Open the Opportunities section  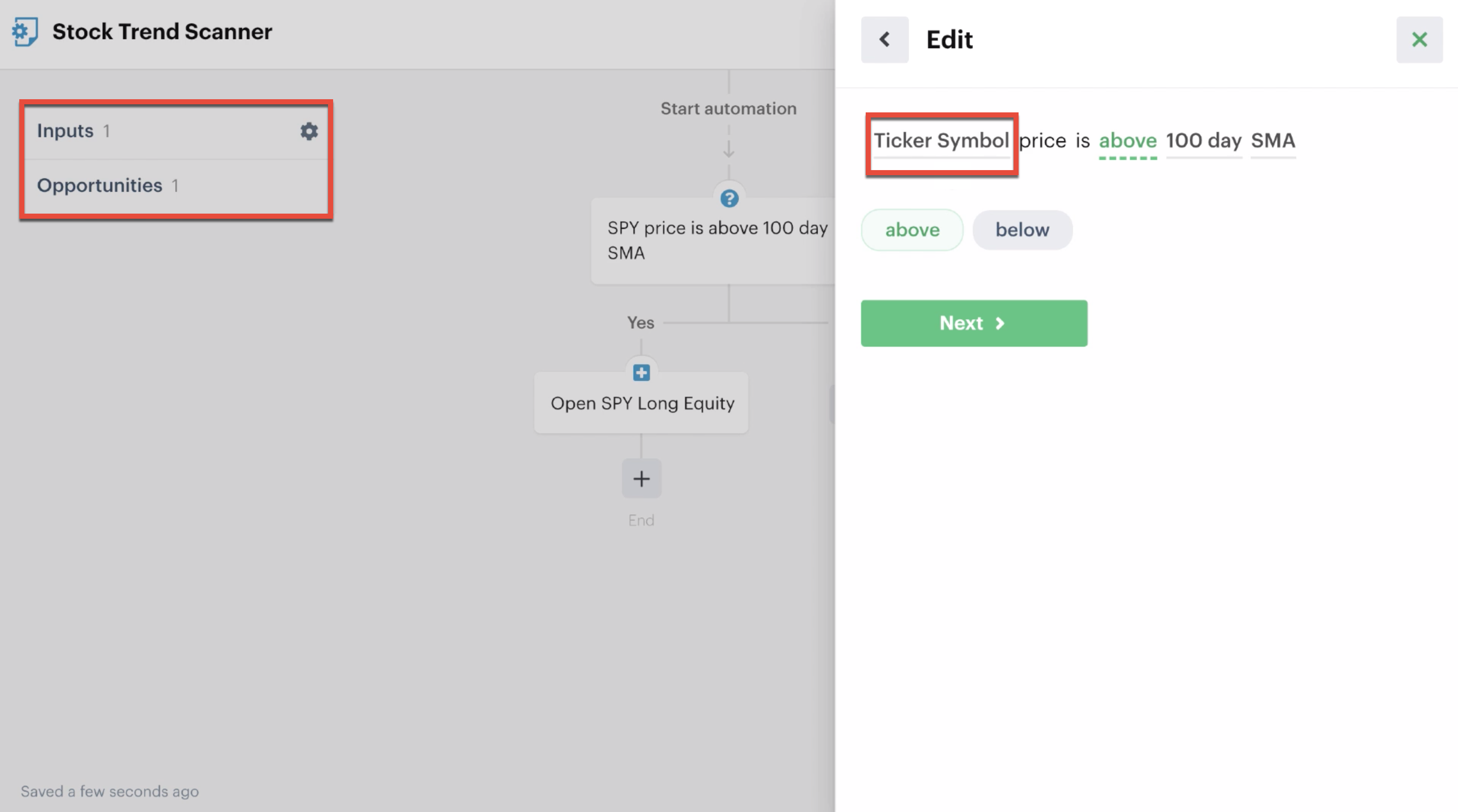point(176,186)
